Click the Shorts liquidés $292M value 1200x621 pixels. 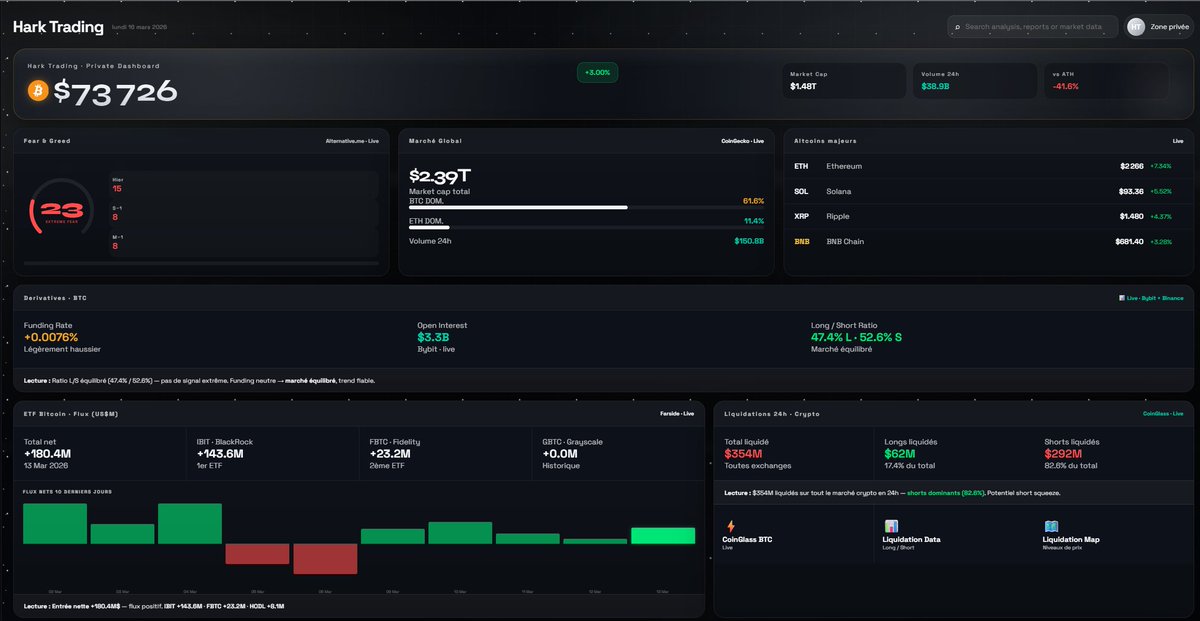click(x=1063, y=454)
